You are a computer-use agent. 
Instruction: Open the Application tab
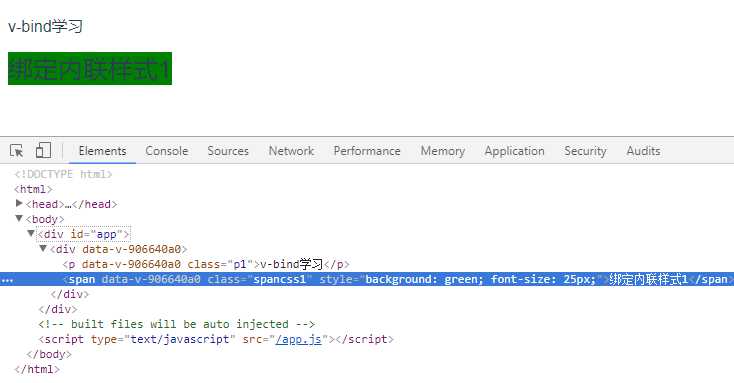click(514, 151)
